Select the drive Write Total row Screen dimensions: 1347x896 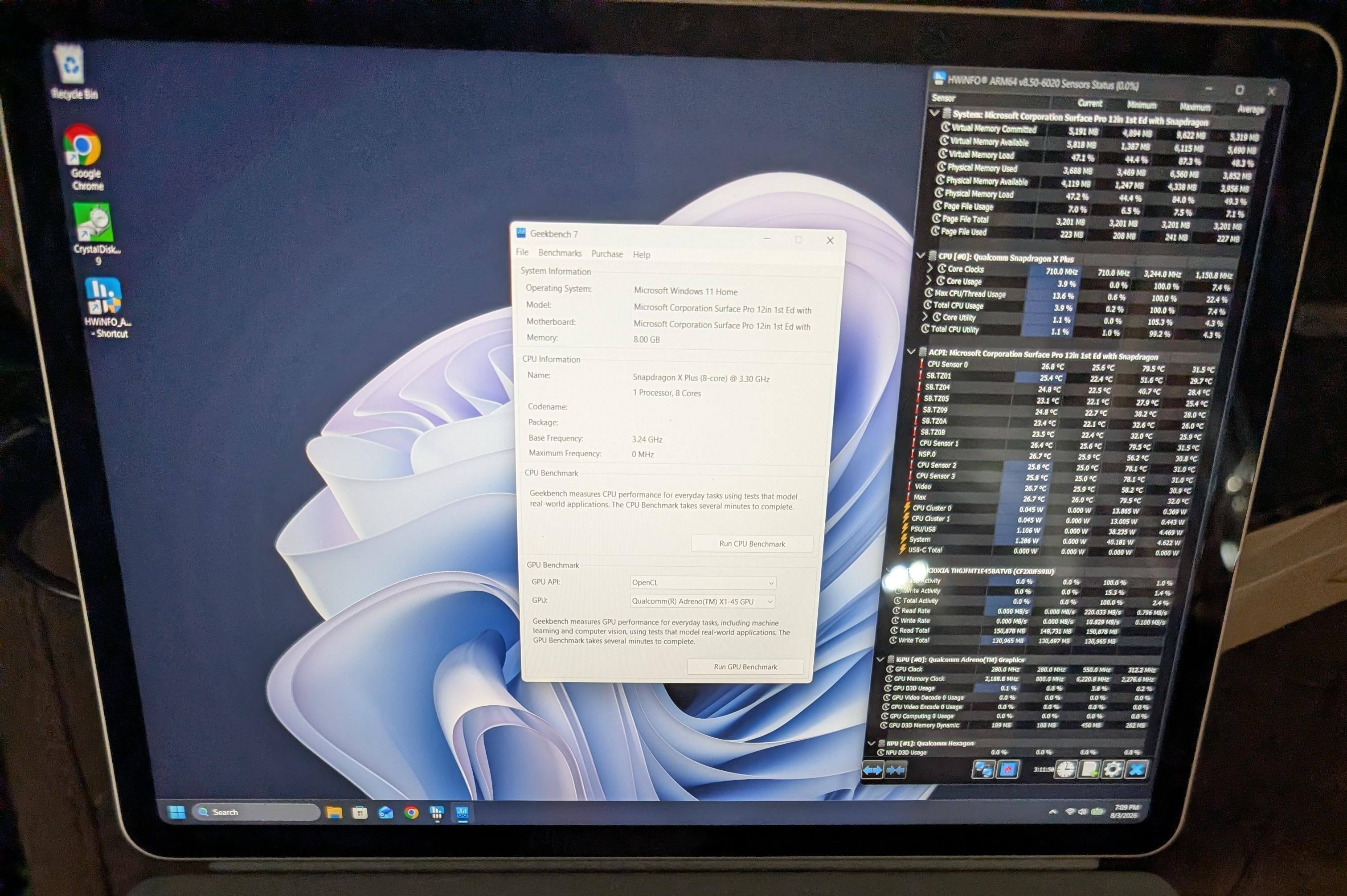pyautogui.click(x=1026, y=641)
